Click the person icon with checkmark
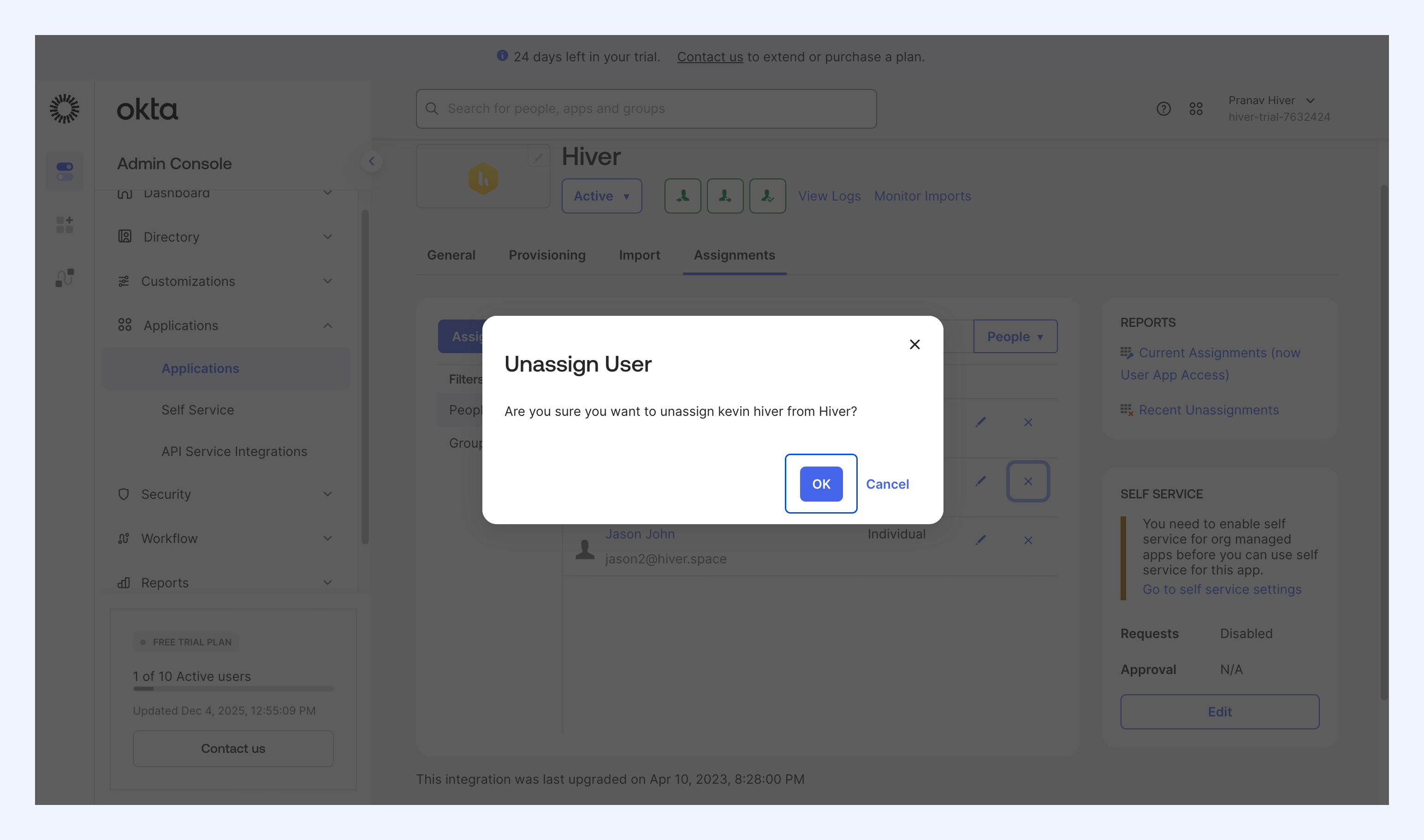 pyautogui.click(x=767, y=196)
